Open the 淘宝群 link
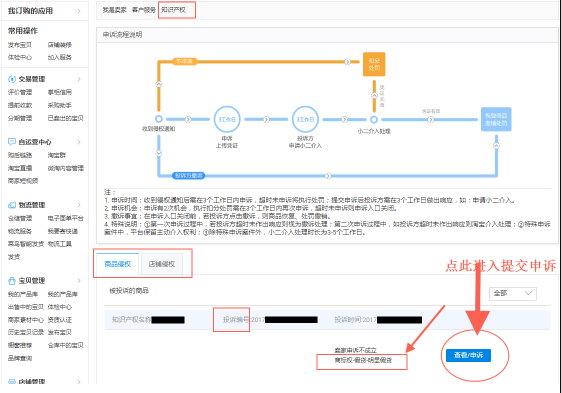Image resolution: width=561 pixels, height=393 pixels. click(57, 155)
